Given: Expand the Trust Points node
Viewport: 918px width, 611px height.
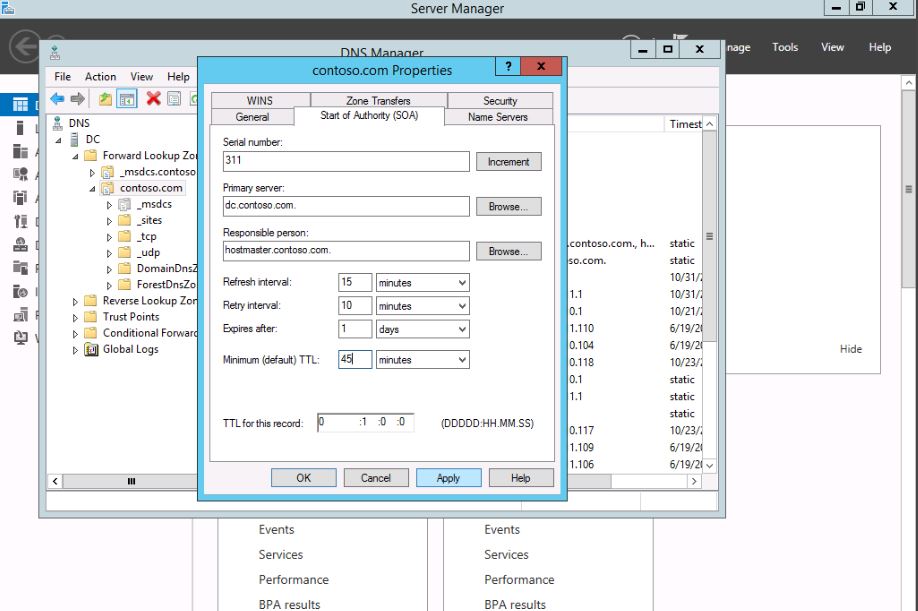Looking at the screenshot, I should 75,317.
